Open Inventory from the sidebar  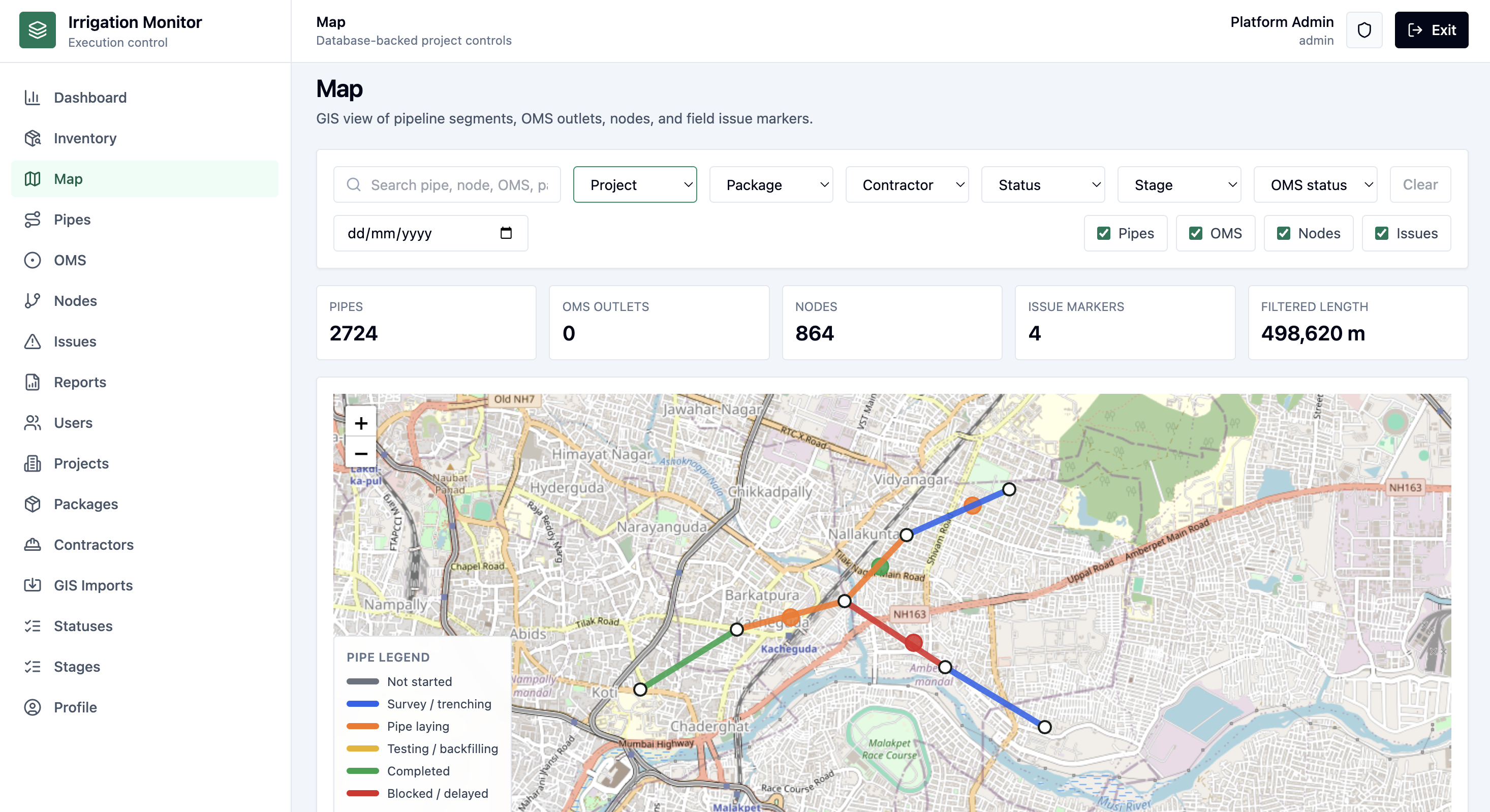pos(145,138)
